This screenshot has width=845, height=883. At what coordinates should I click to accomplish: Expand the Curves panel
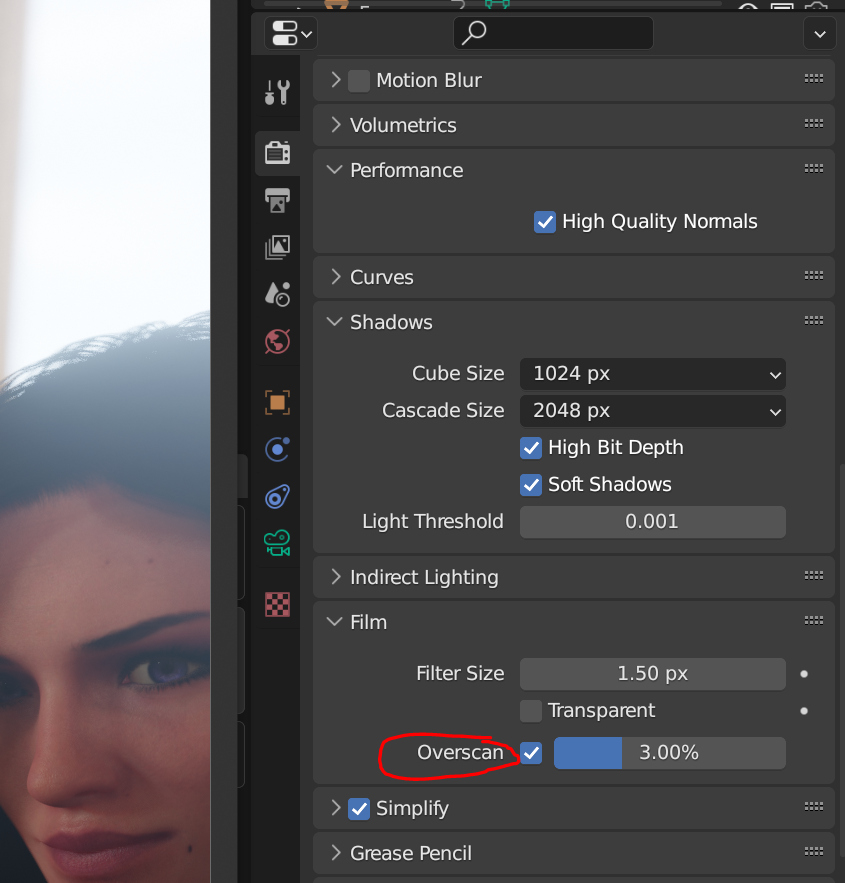[x=336, y=277]
